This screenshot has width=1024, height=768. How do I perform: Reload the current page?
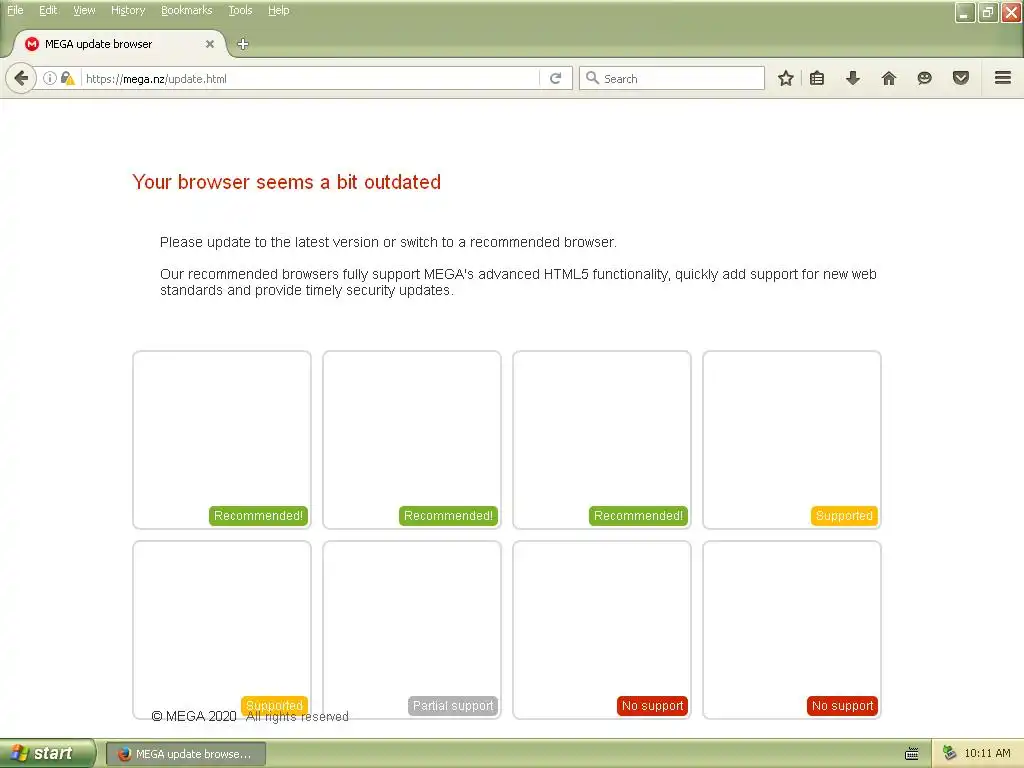(x=556, y=78)
